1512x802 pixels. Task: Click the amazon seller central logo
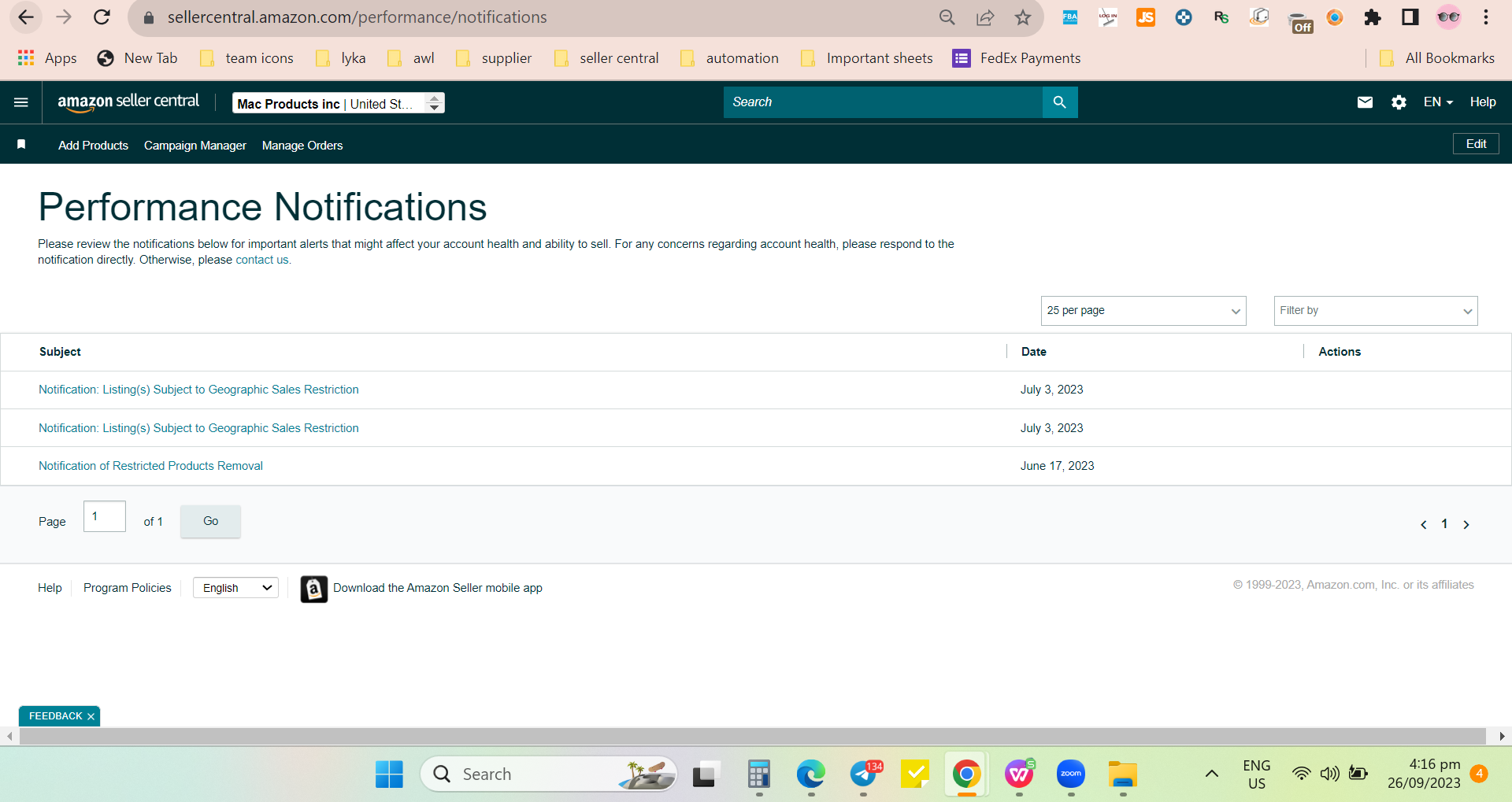(128, 102)
